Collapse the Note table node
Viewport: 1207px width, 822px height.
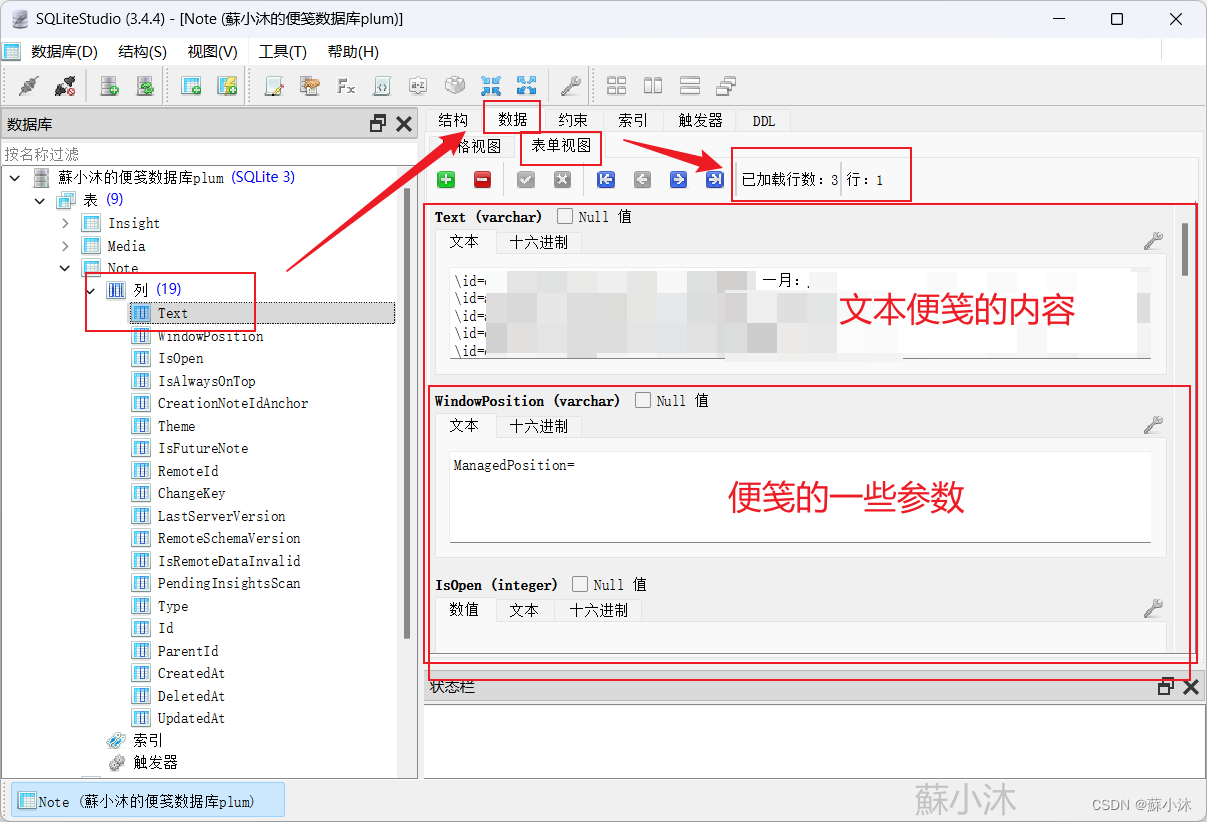pyautogui.click(x=66, y=268)
